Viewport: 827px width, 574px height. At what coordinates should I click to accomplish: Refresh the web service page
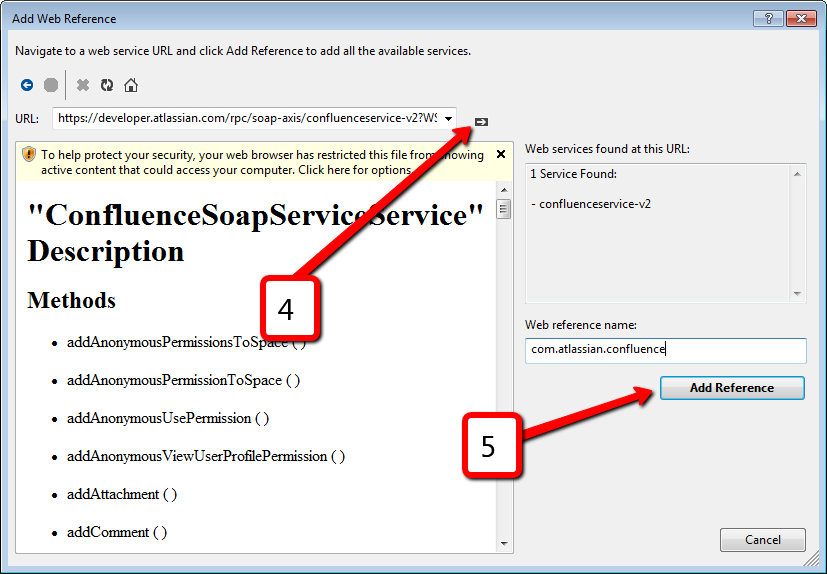(x=107, y=86)
